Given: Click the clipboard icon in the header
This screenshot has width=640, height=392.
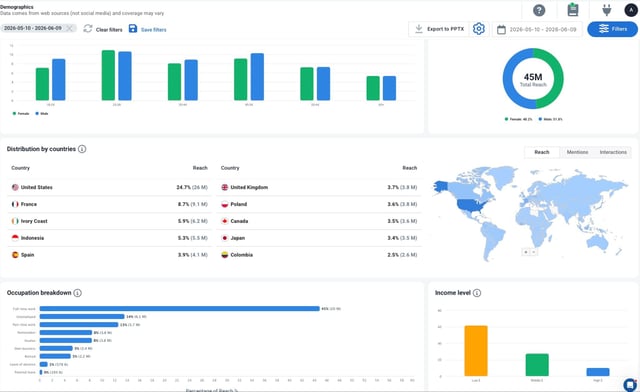Looking at the screenshot, I should point(573,9).
